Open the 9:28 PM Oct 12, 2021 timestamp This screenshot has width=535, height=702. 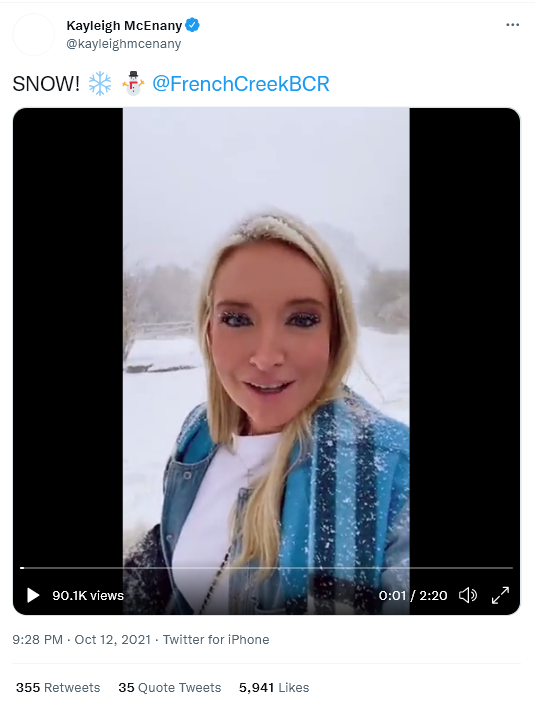(81, 639)
